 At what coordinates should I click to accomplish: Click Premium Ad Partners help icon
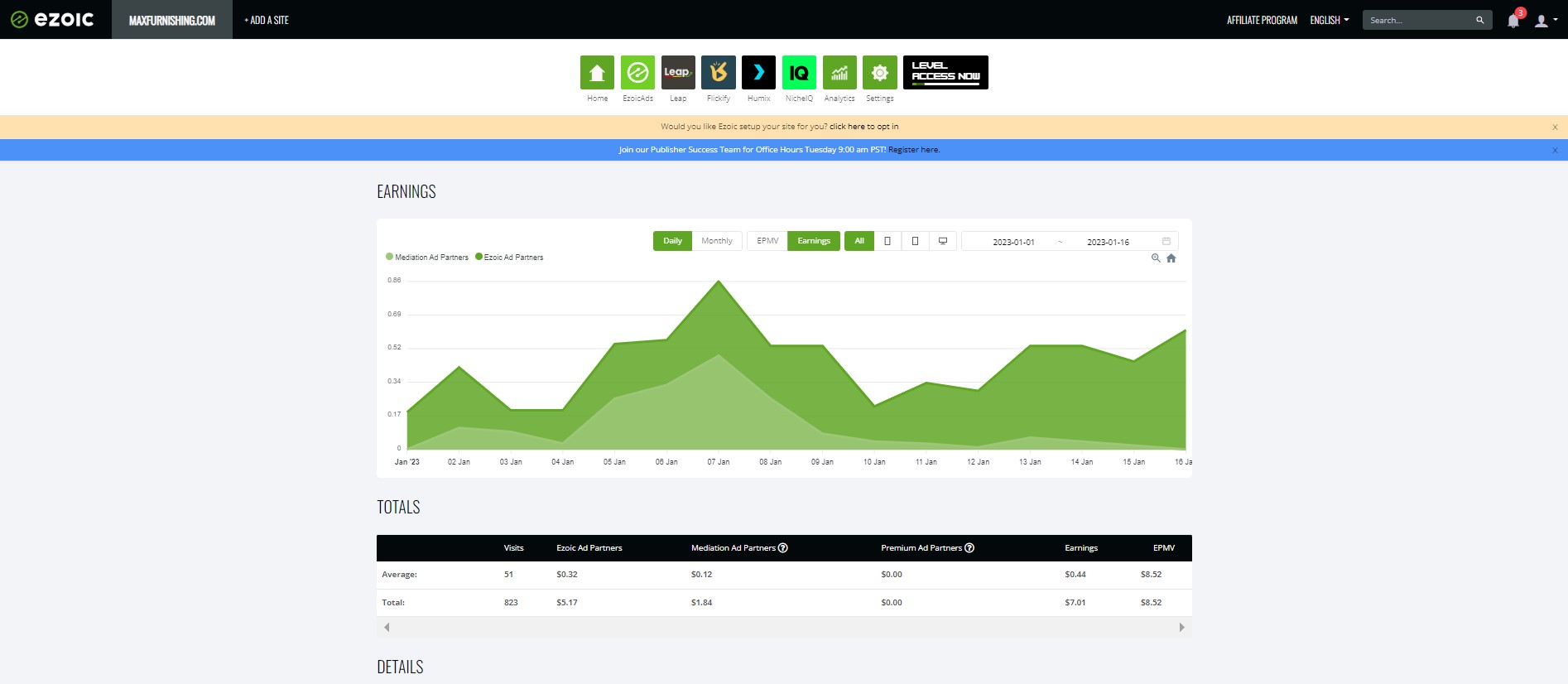point(969,548)
